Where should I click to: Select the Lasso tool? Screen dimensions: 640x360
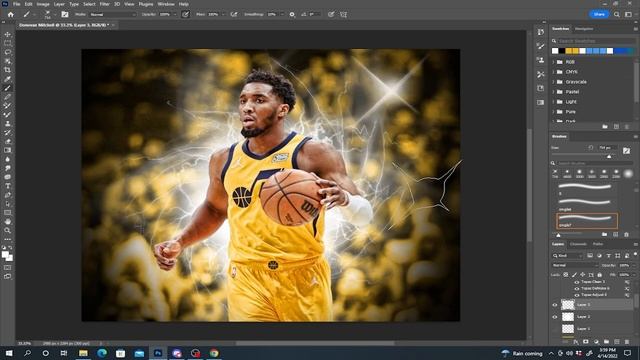(7, 52)
